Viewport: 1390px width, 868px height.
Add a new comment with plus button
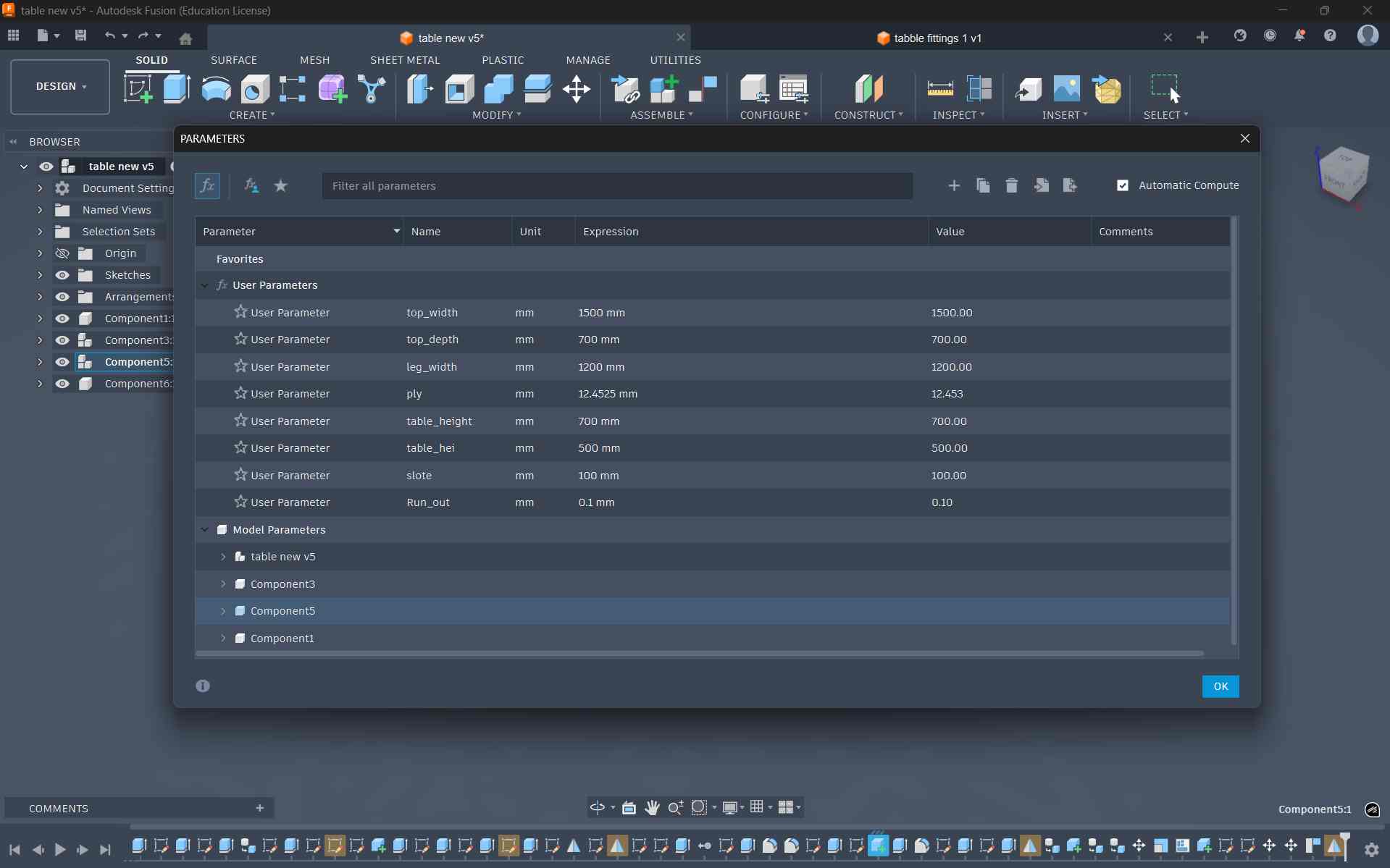[x=260, y=808]
